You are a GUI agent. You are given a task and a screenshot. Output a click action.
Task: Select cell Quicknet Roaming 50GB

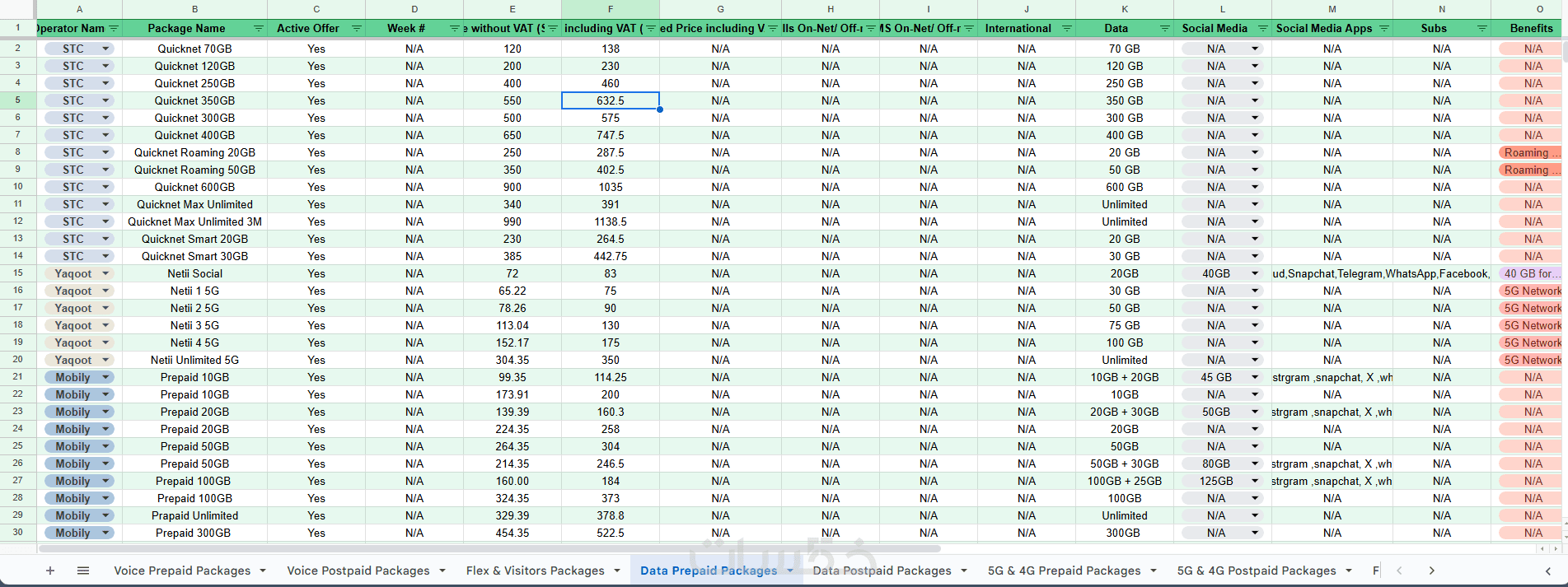pyautogui.click(x=194, y=170)
